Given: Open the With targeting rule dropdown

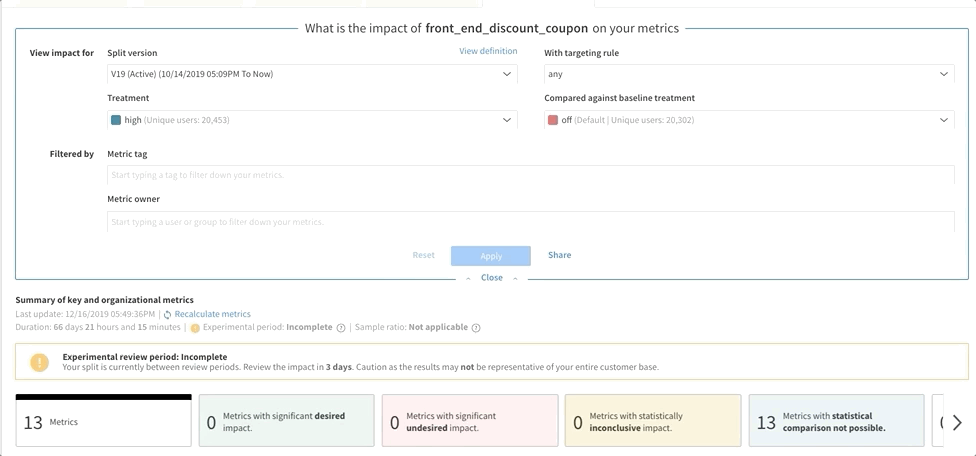Looking at the screenshot, I should coord(749,74).
